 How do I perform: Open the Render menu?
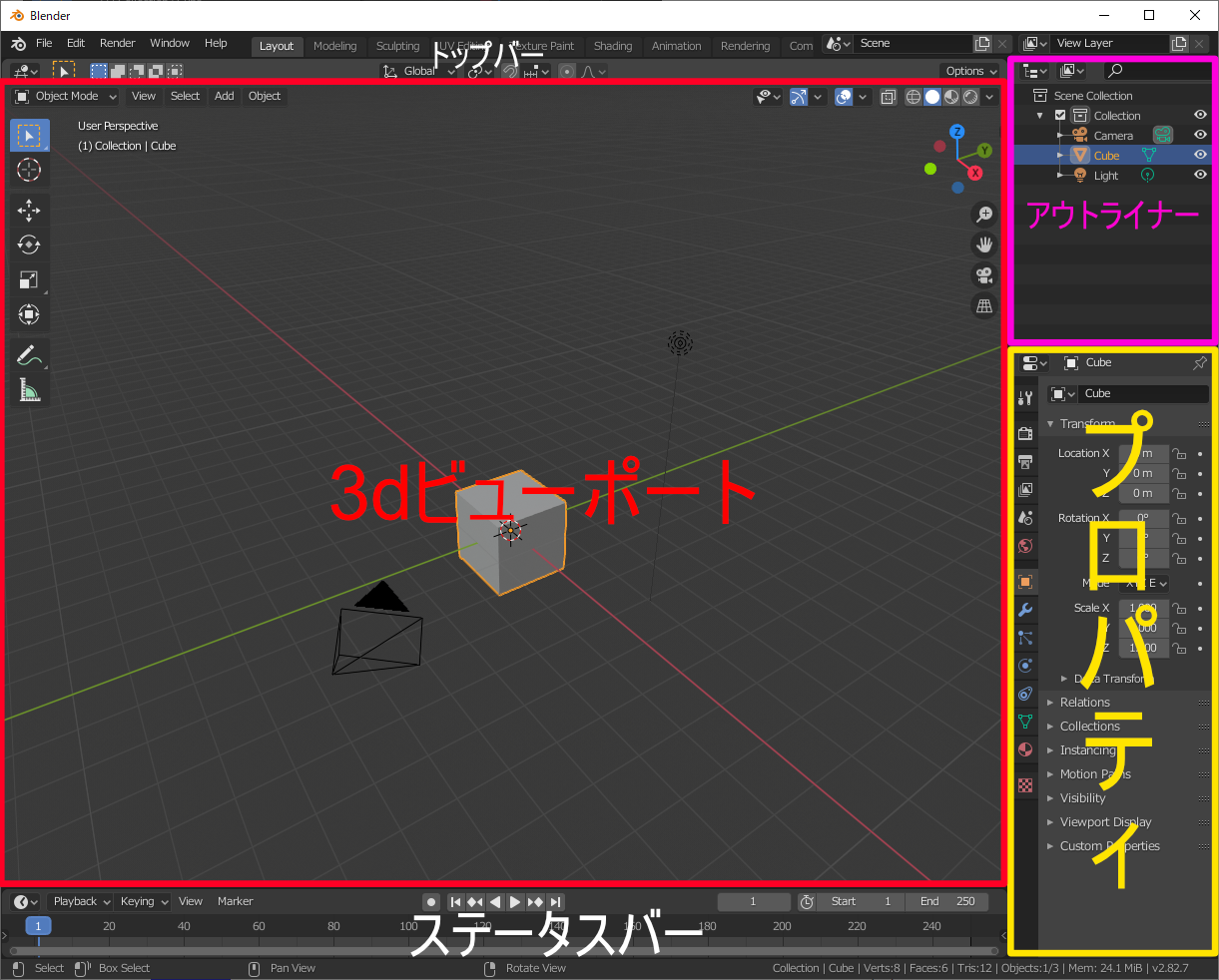coord(117,44)
